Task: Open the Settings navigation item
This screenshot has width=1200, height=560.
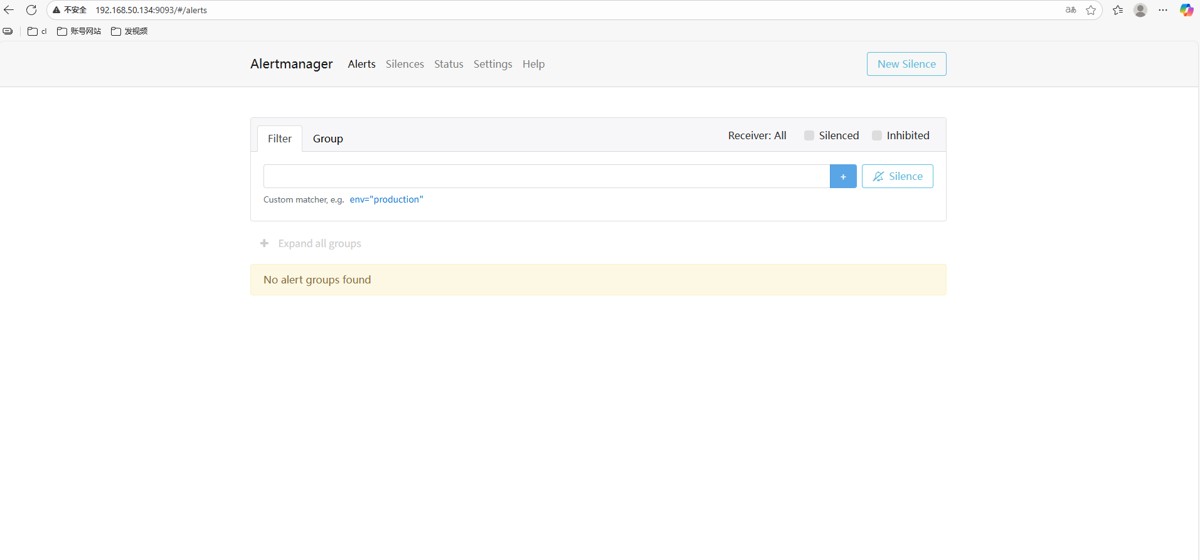Action: point(493,64)
